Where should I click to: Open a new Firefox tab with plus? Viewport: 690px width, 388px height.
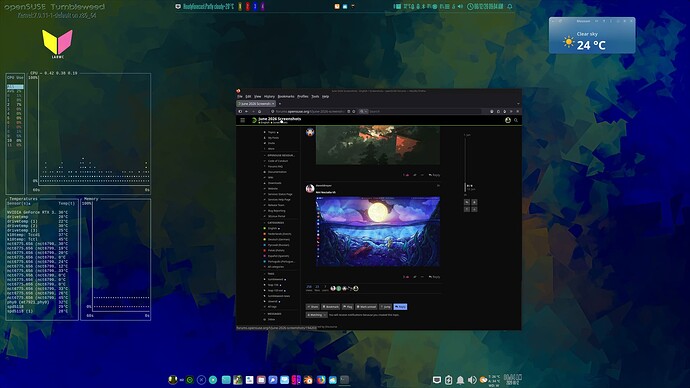(280, 104)
